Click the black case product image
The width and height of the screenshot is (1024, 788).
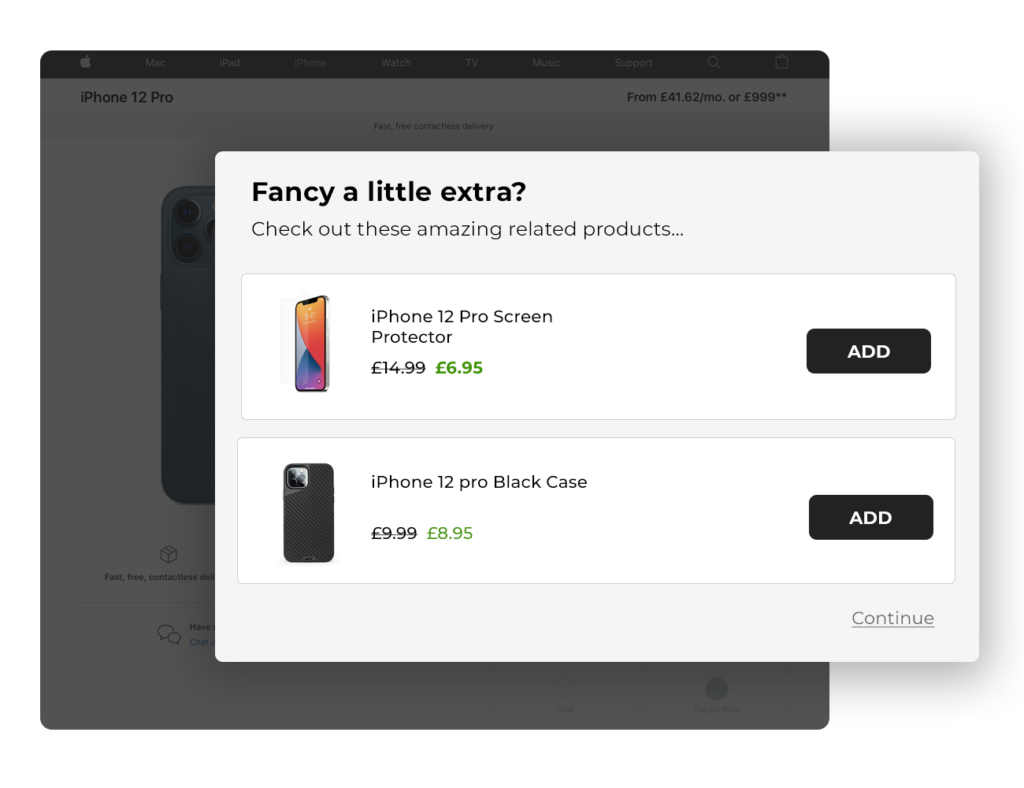point(308,512)
